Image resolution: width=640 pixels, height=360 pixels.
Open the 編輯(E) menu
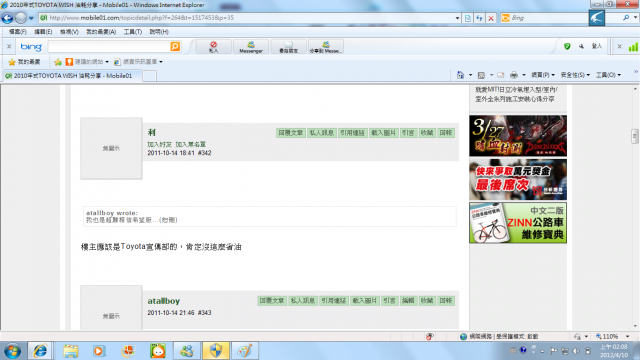point(43,32)
